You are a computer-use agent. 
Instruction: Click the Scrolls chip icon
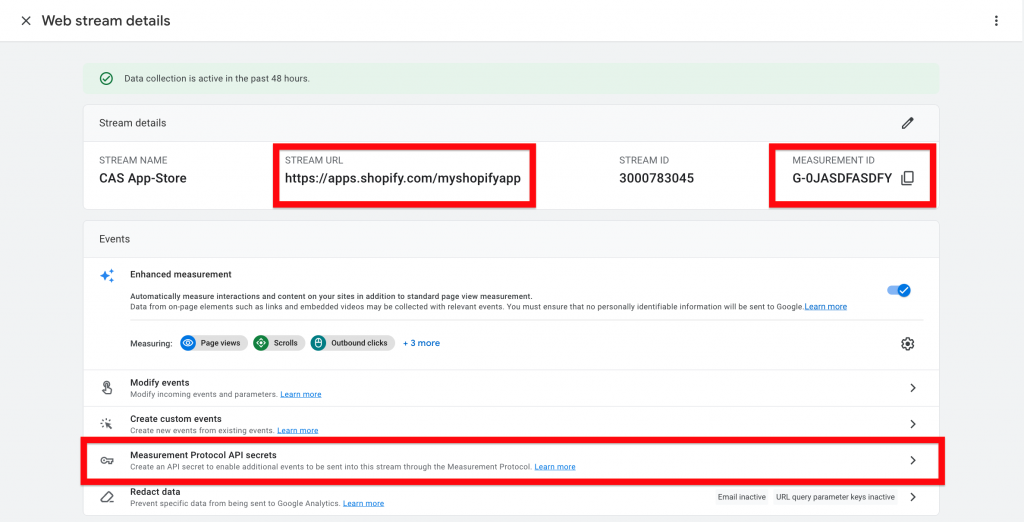click(x=261, y=343)
